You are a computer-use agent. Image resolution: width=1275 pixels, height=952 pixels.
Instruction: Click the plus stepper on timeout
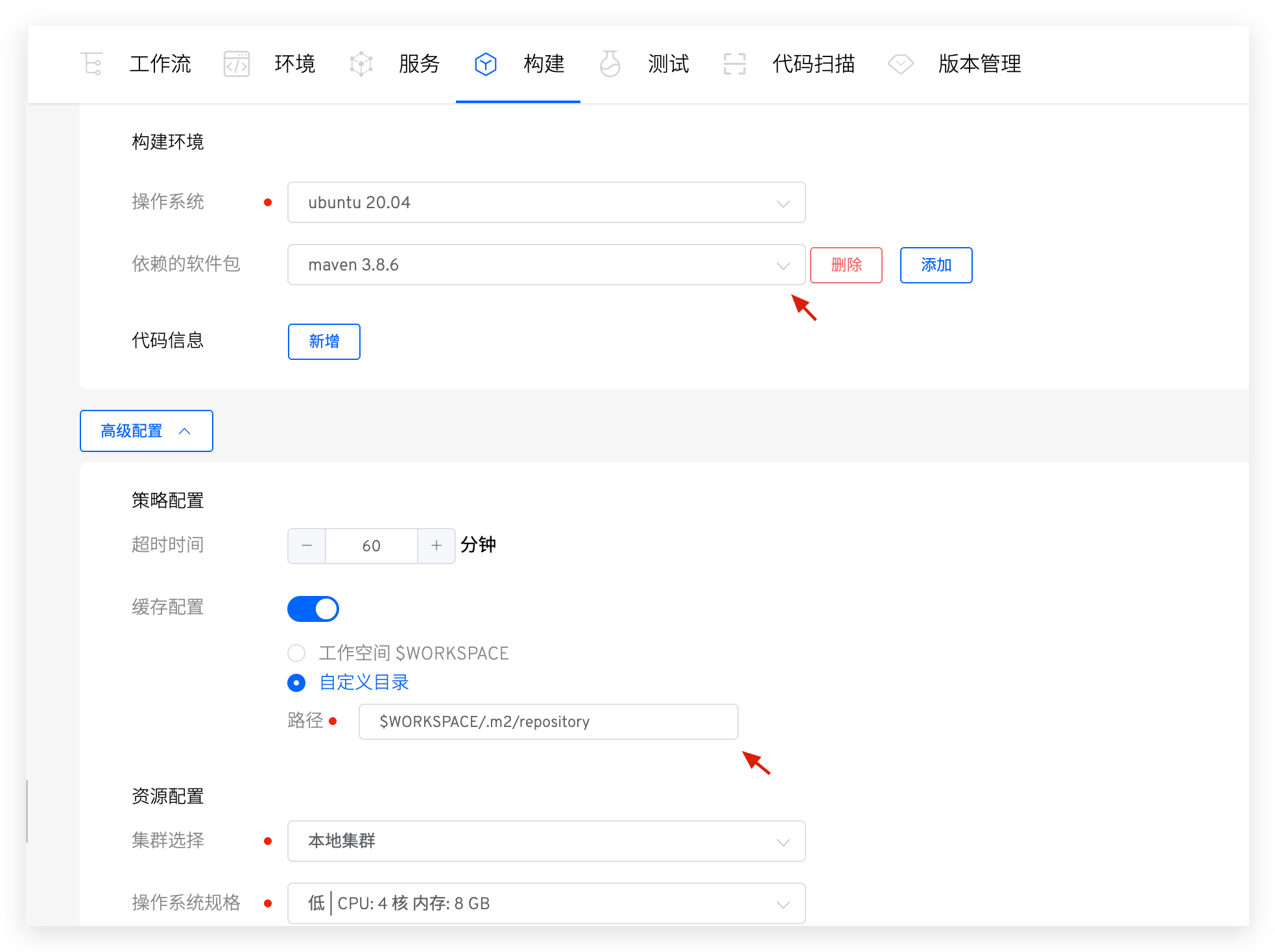click(x=436, y=545)
